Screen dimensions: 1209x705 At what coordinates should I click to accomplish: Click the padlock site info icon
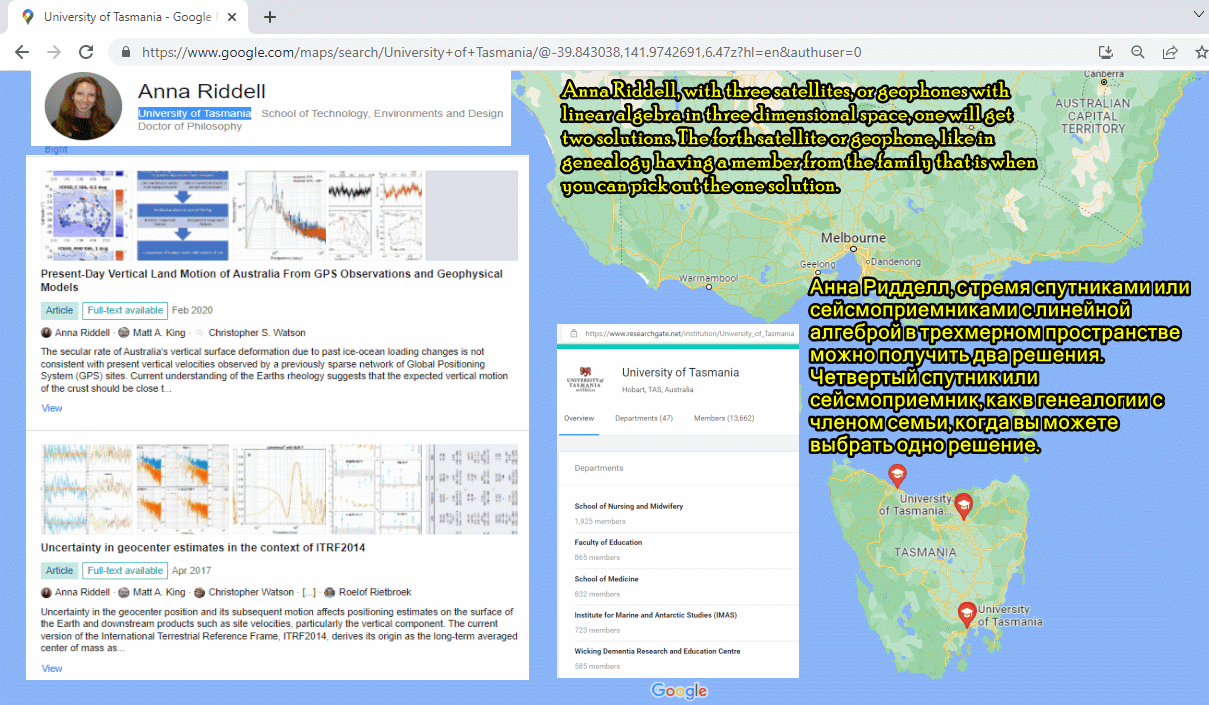pyautogui.click(x=126, y=52)
